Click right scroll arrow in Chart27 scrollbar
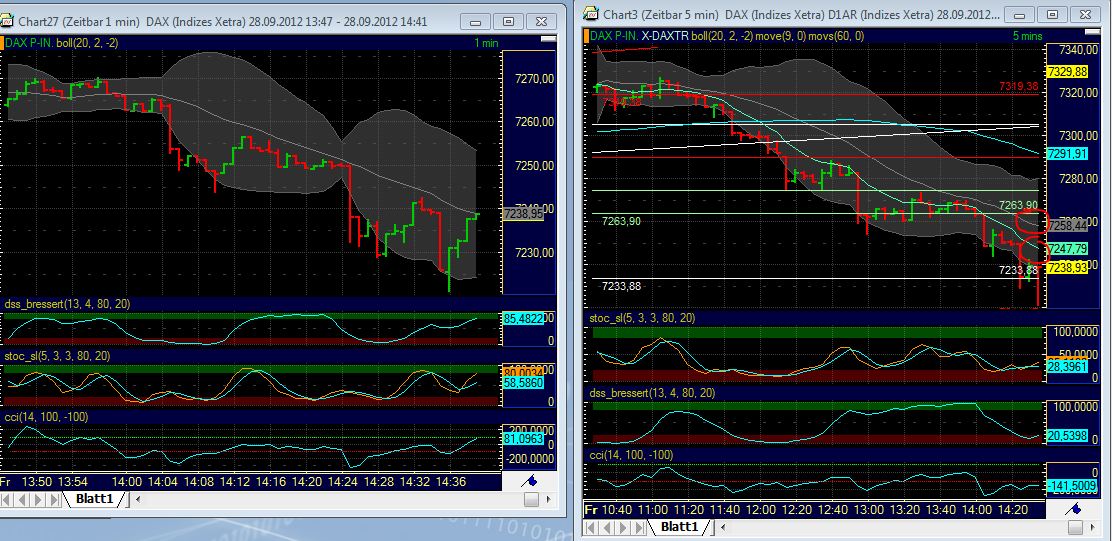The image size is (1112, 541). pyautogui.click(x=550, y=499)
